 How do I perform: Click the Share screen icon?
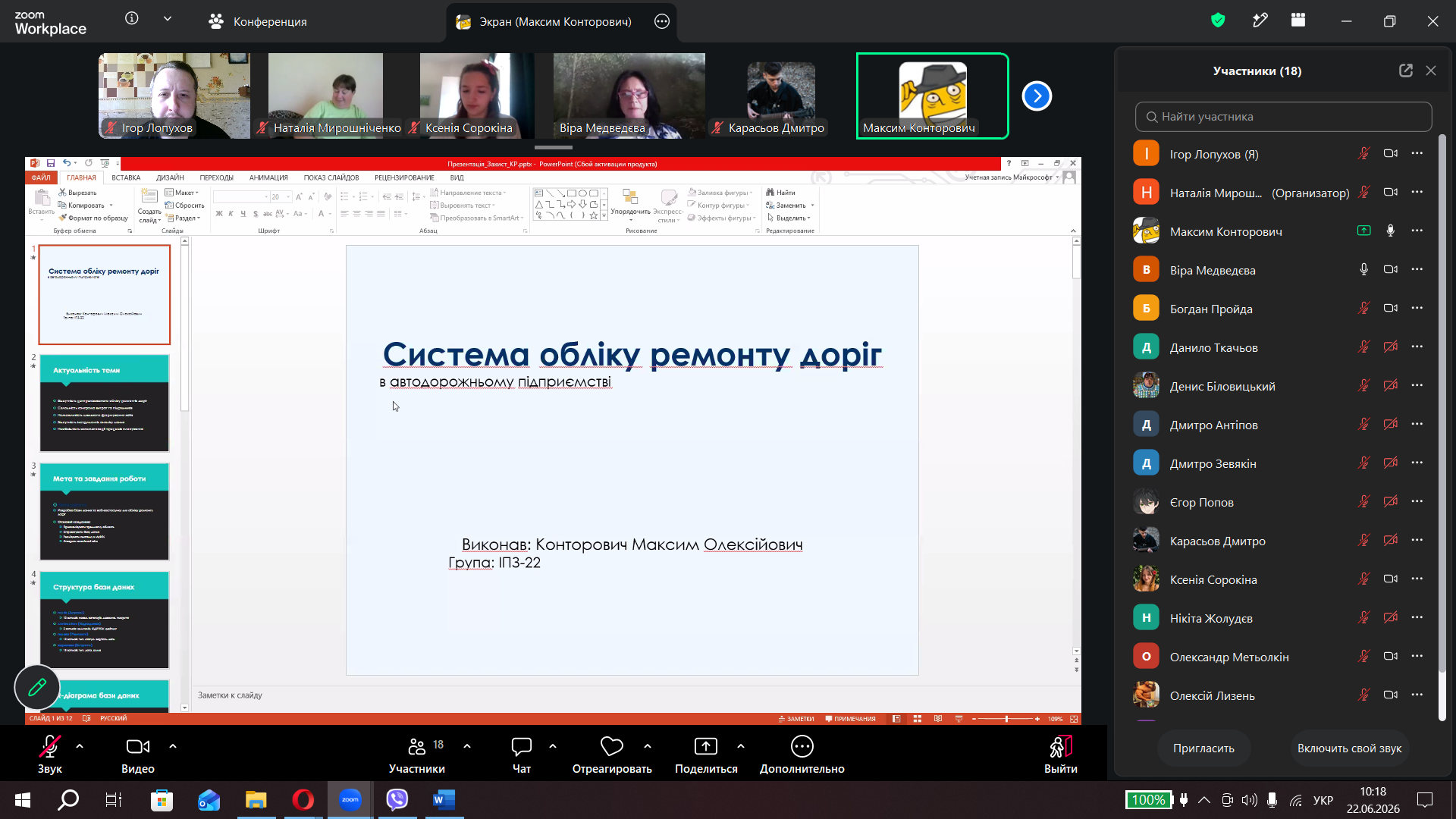705,747
